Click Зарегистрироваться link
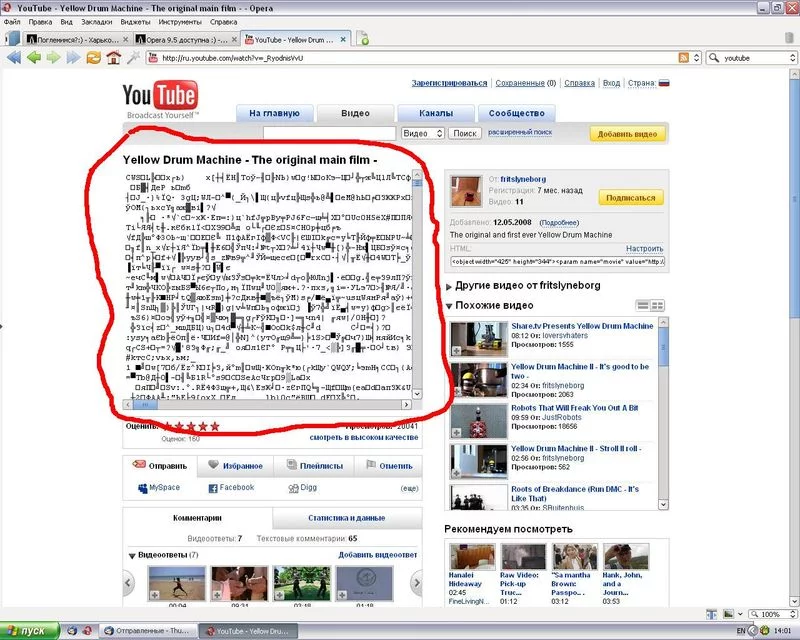800x640 pixels. click(x=449, y=83)
